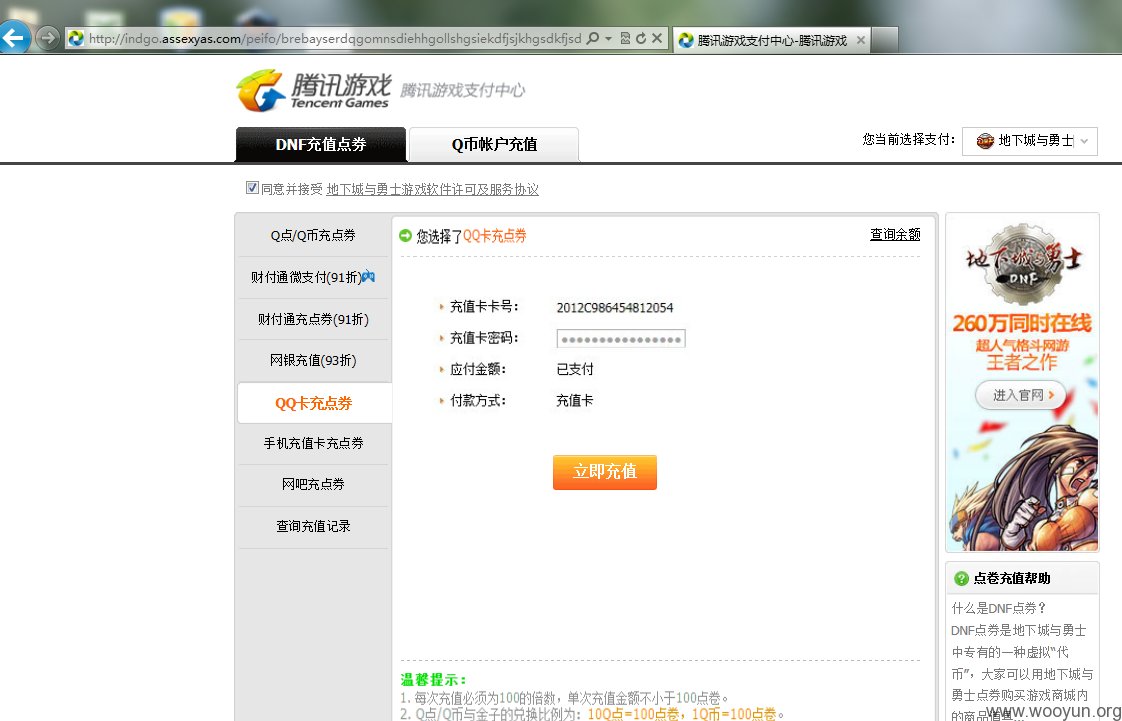Open the 查询余额 link

[895, 234]
